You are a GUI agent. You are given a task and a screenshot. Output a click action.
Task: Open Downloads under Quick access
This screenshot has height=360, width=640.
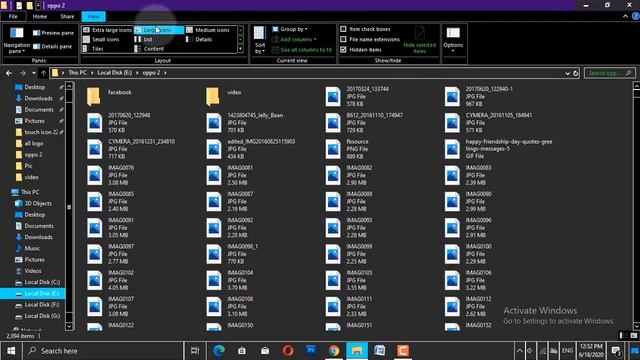(34, 98)
